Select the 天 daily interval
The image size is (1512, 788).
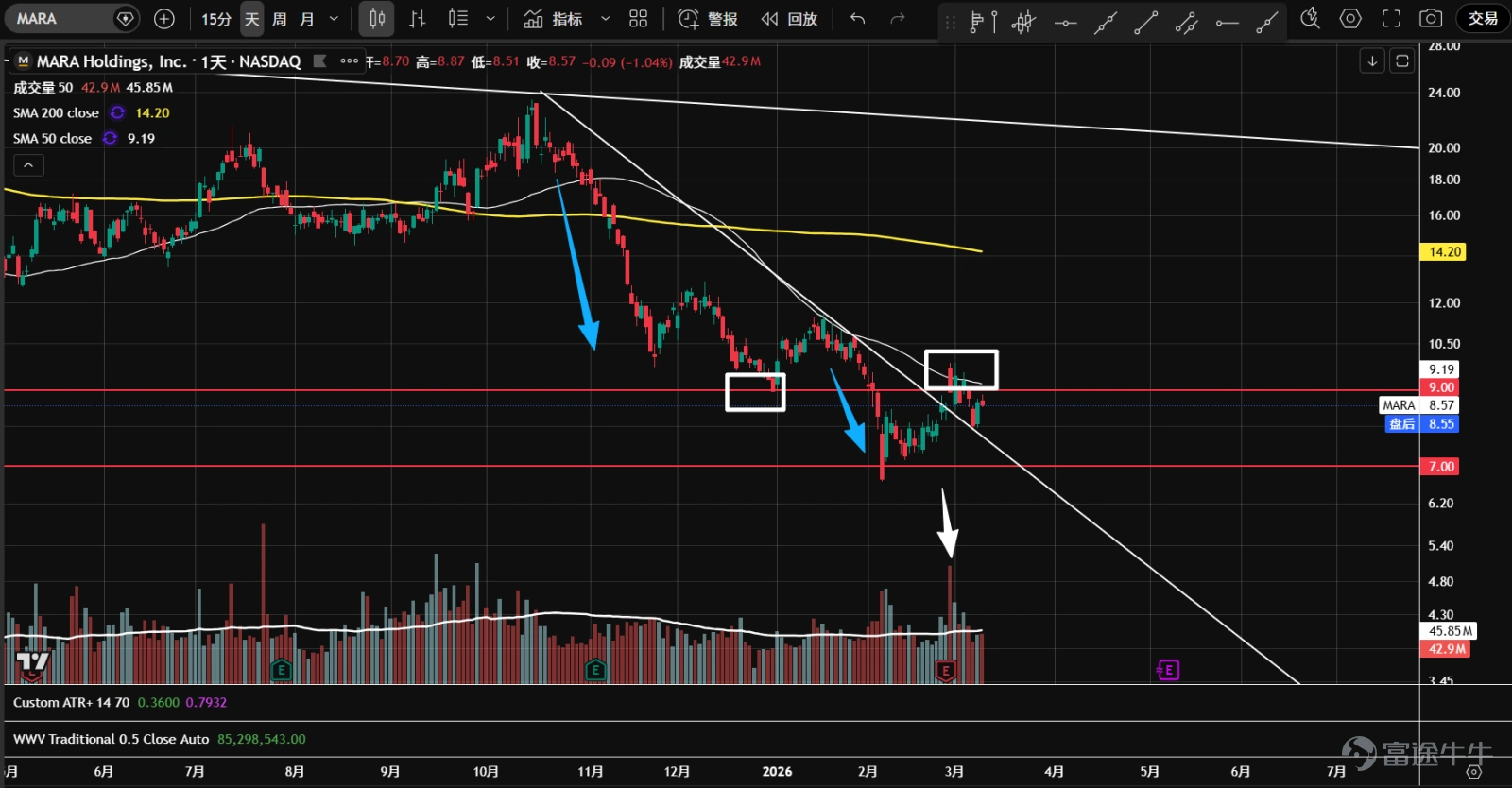click(x=251, y=19)
